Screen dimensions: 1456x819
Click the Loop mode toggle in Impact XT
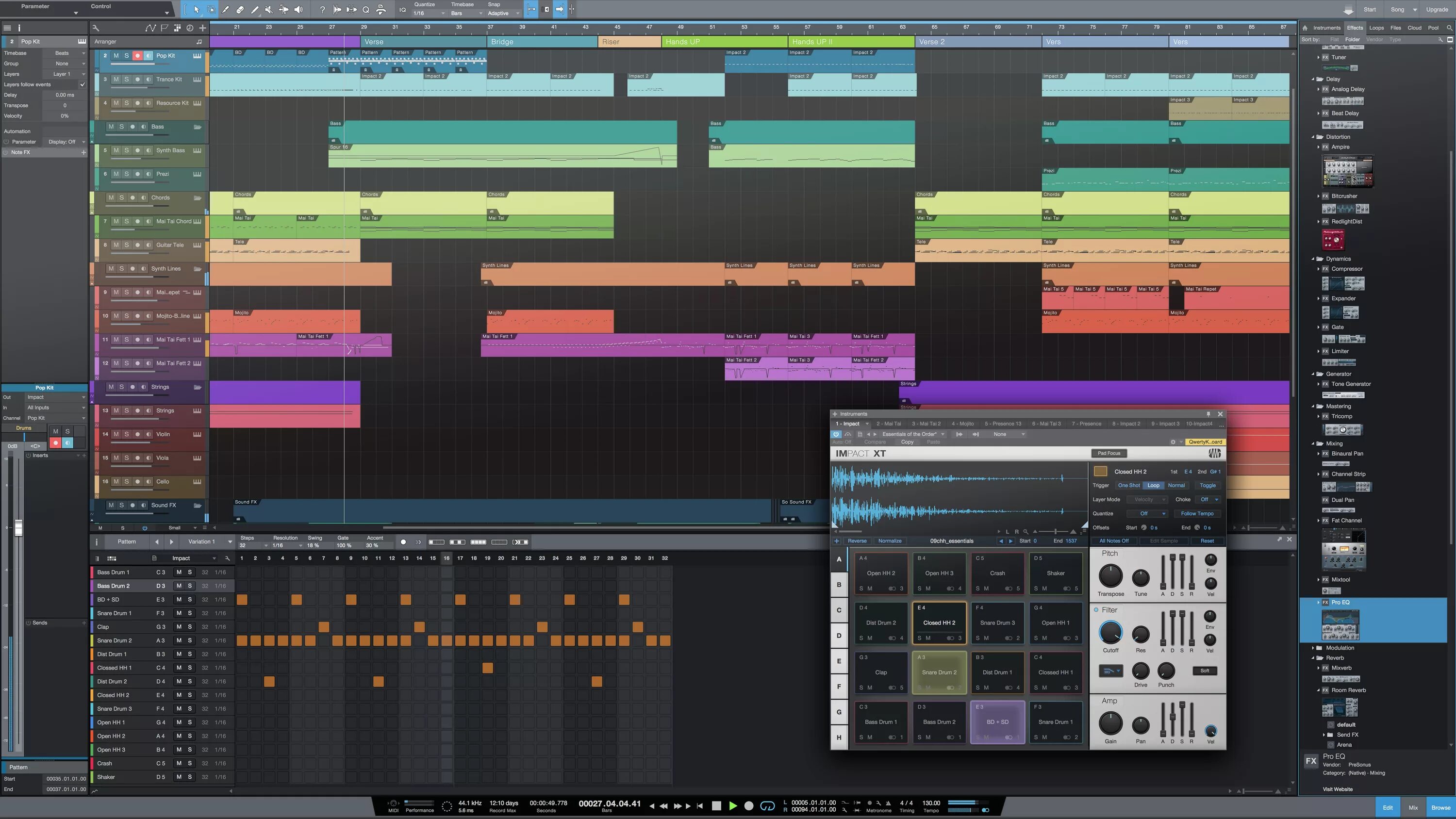point(1152,485)
